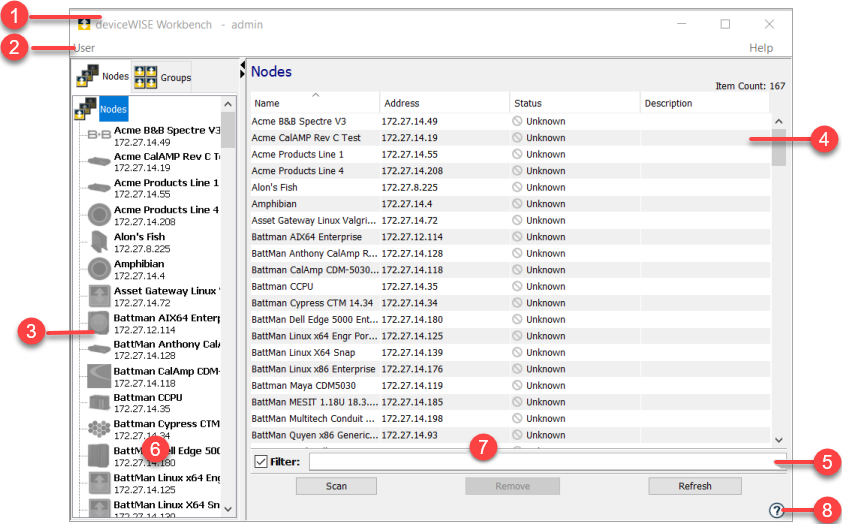Click the Nodes tab icon
Viewport: 842px width, 524px height.
point(88,76)
